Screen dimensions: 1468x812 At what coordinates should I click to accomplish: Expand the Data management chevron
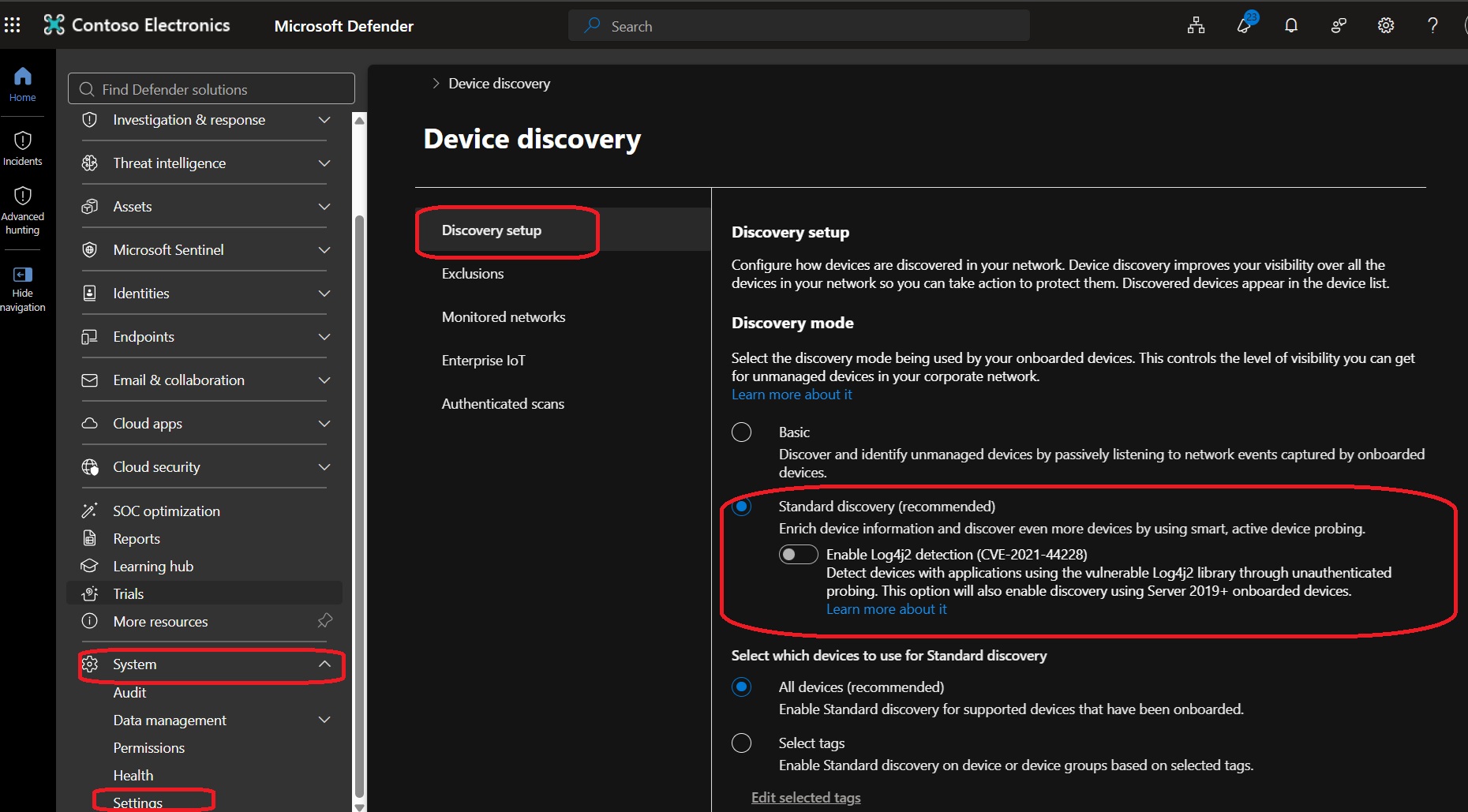click(324, 720)
